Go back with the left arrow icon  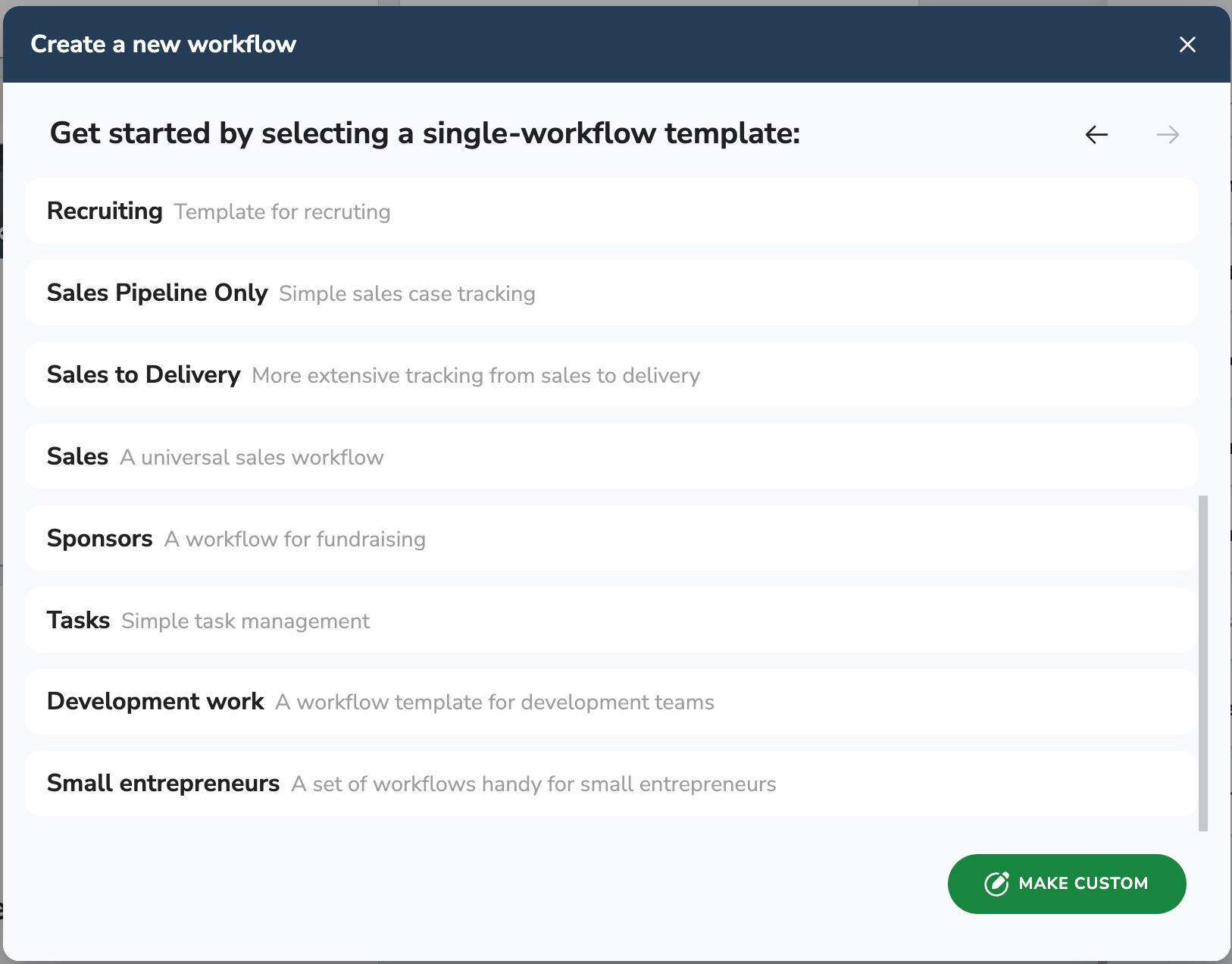point(1096,135)
